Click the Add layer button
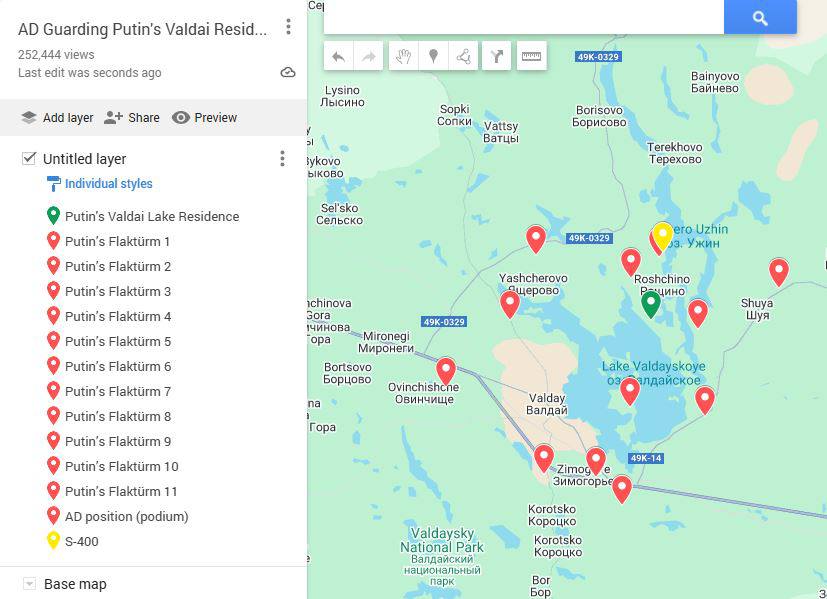This screenshot has width=827, height=599. click(57, 117)
